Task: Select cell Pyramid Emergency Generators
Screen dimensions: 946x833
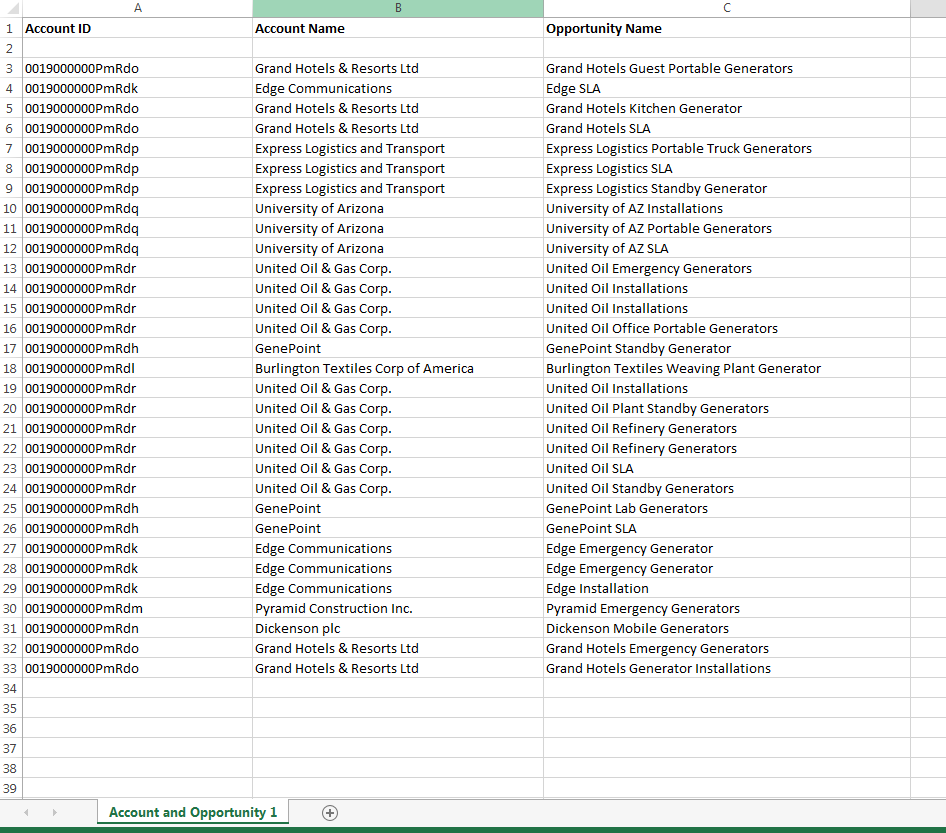Action: 727,609
